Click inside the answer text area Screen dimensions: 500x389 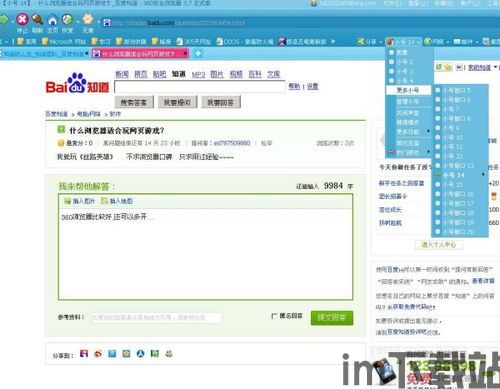pyautogui.click(x=206, y=255)
